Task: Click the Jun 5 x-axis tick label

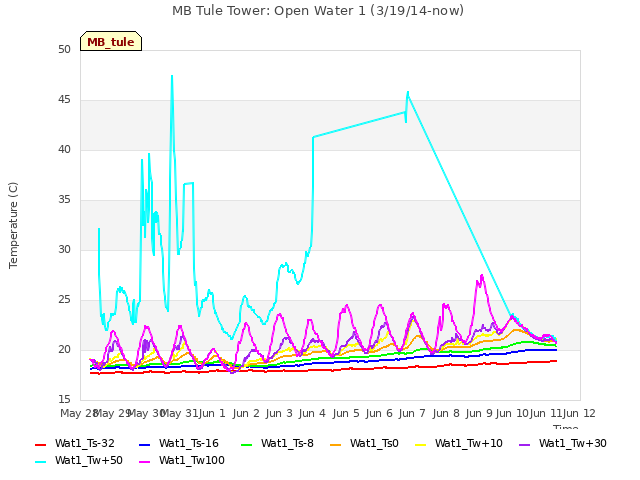Action: point(346,413)
